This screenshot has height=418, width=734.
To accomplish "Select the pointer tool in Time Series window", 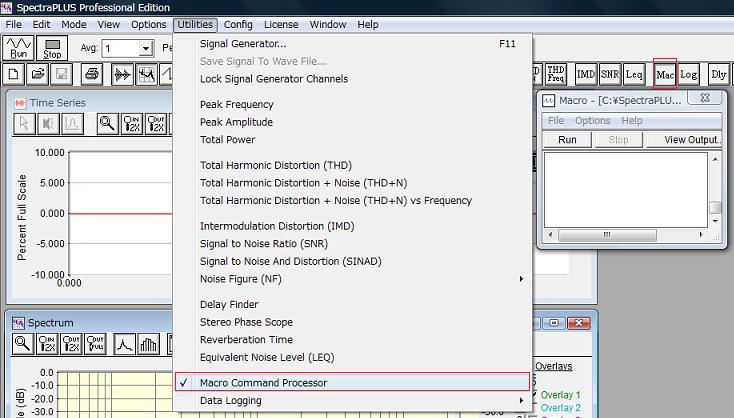I will tap(24, 124).
